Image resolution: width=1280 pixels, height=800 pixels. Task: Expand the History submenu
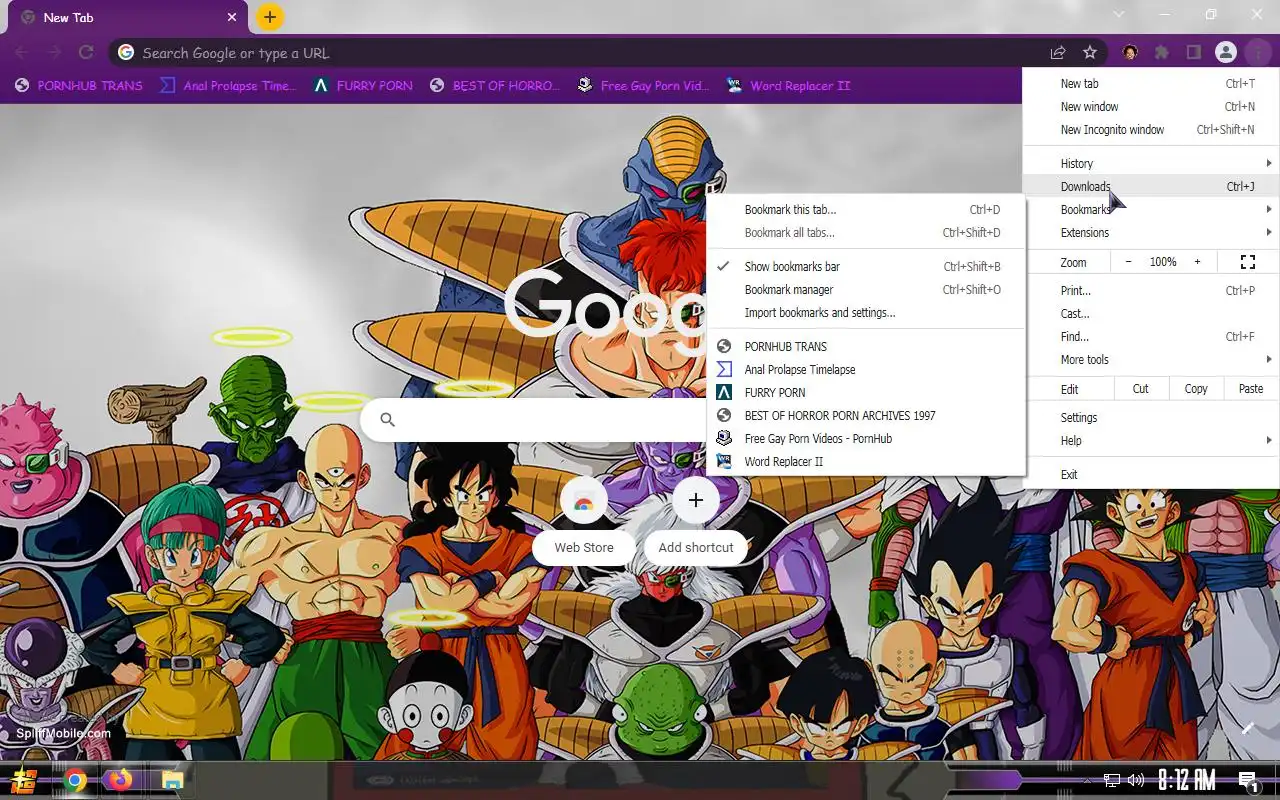(1151, 164)
